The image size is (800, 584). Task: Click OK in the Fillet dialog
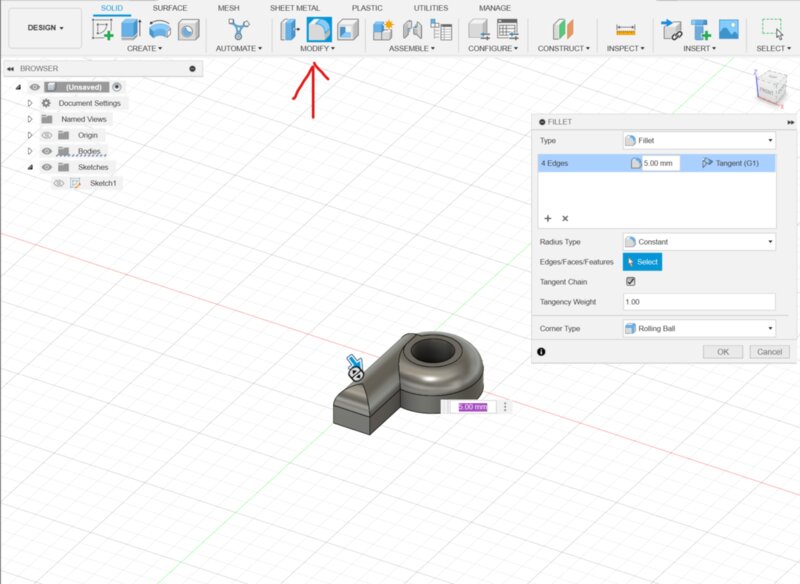[723, 352]
